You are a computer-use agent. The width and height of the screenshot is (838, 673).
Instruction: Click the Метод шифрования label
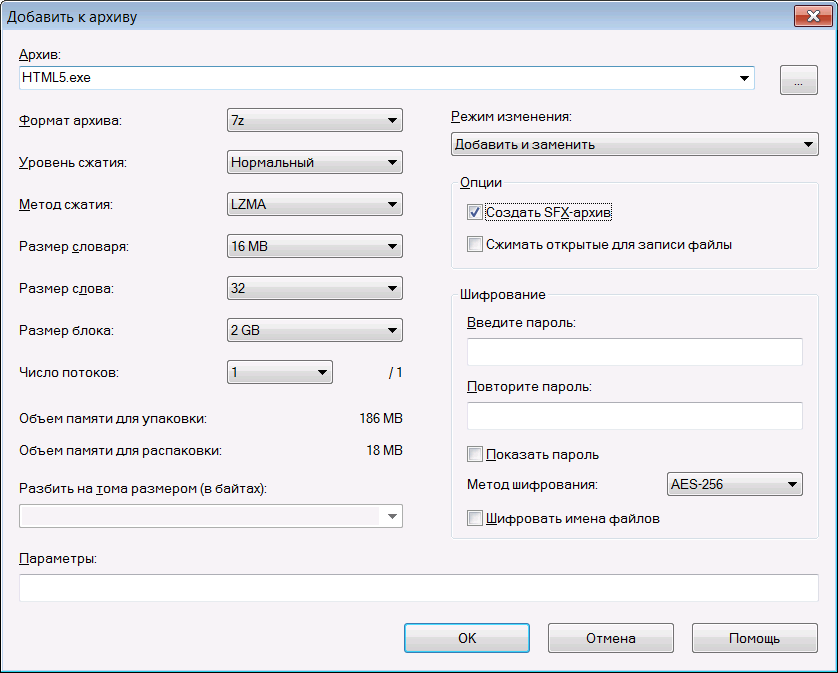[x=532, y=485]
